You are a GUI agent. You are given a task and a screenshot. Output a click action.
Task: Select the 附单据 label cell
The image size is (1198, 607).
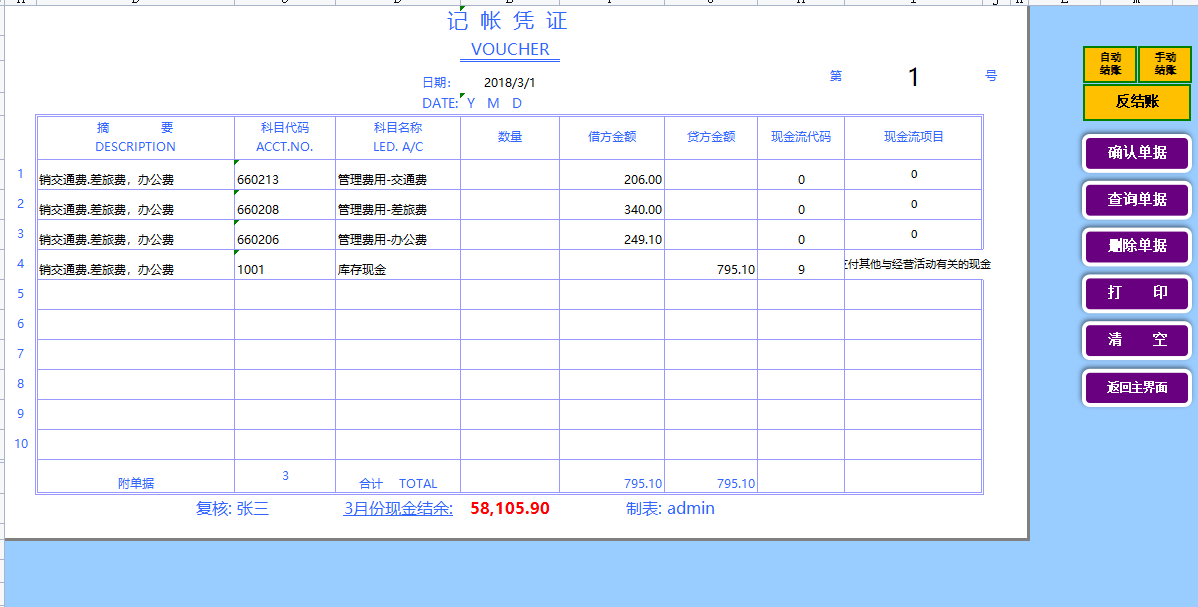(x=135, y=476)
